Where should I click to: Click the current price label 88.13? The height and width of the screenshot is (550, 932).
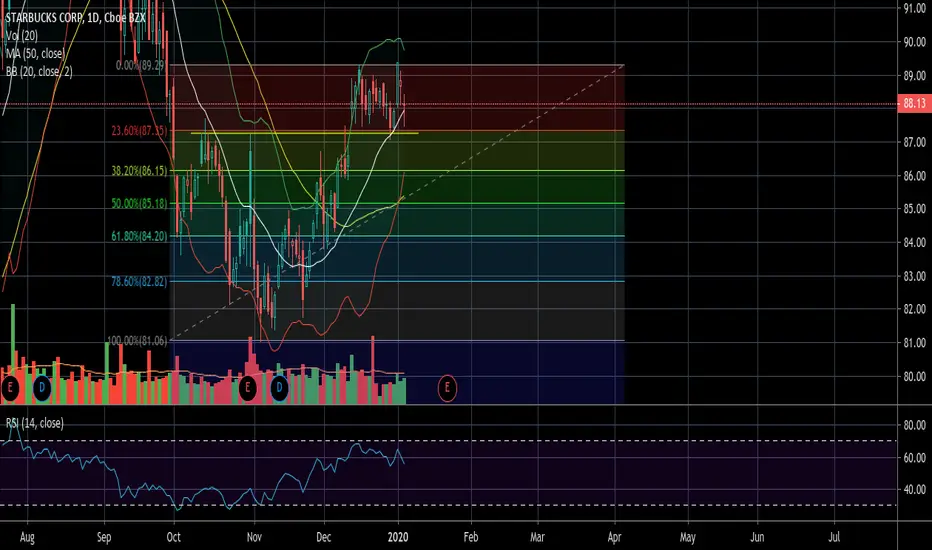(914, 103)
